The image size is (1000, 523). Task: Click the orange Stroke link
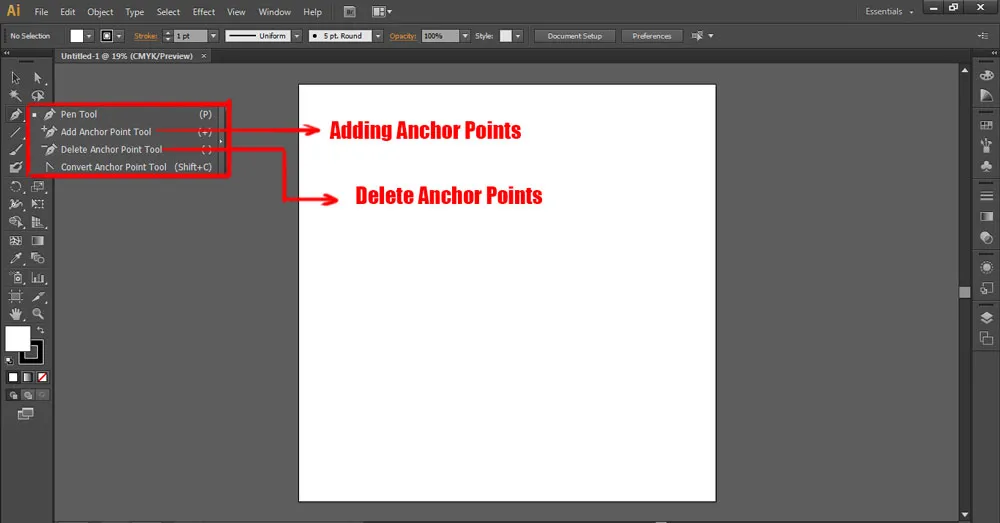145,36
